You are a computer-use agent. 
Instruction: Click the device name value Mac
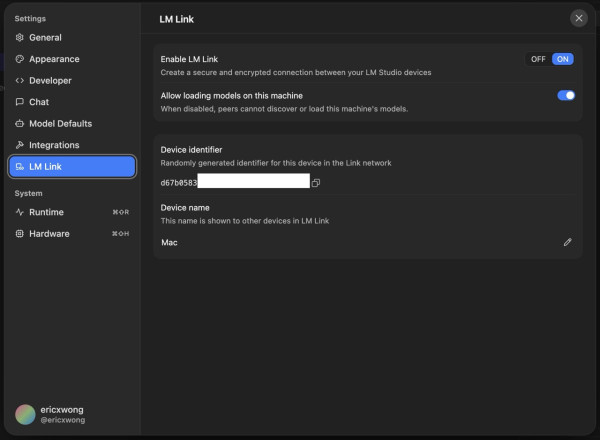click(x=169, y=243)
